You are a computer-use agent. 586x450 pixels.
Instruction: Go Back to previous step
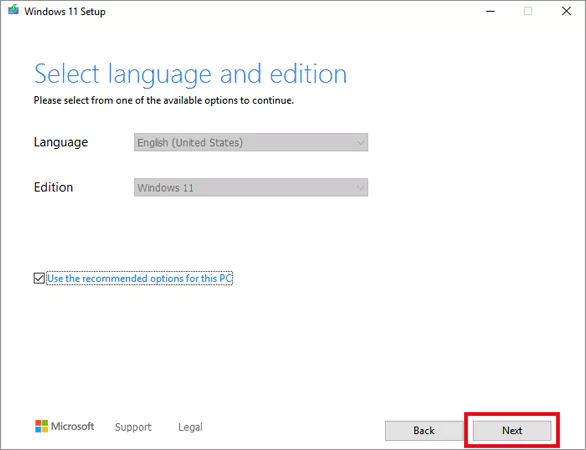click(x=424, y=431)
